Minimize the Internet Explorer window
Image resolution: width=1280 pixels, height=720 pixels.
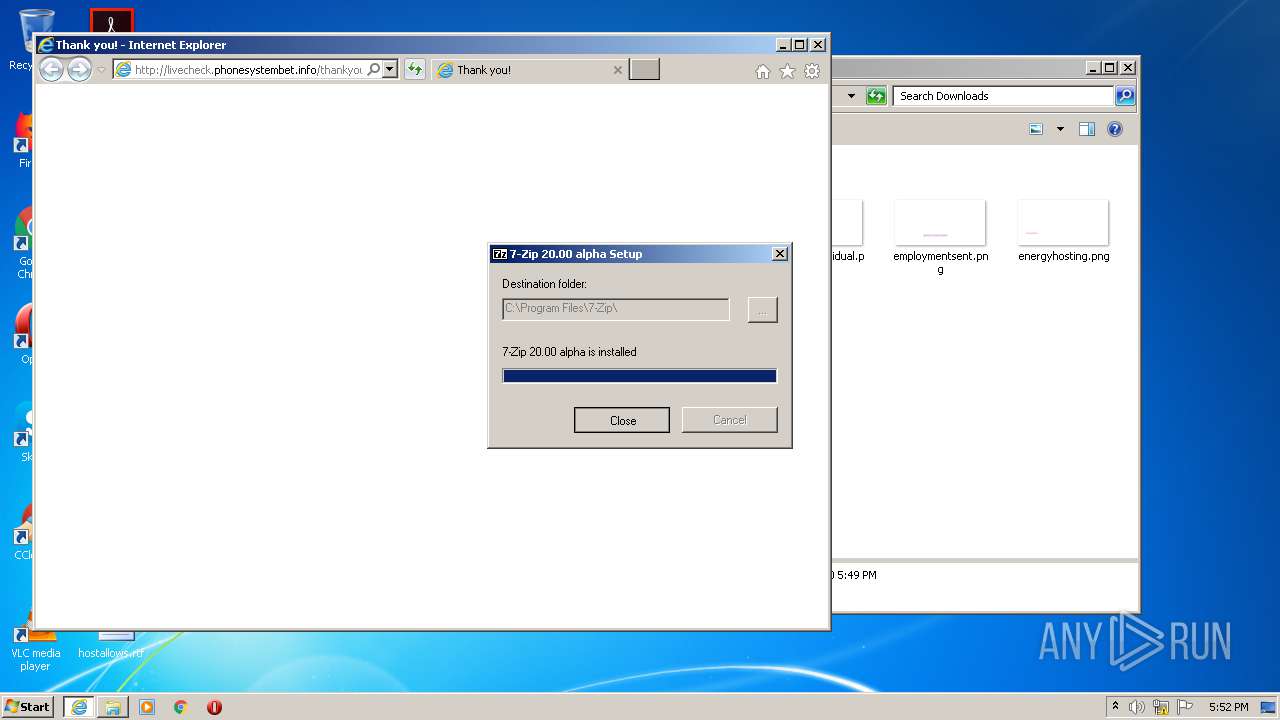tap(783, 45)
